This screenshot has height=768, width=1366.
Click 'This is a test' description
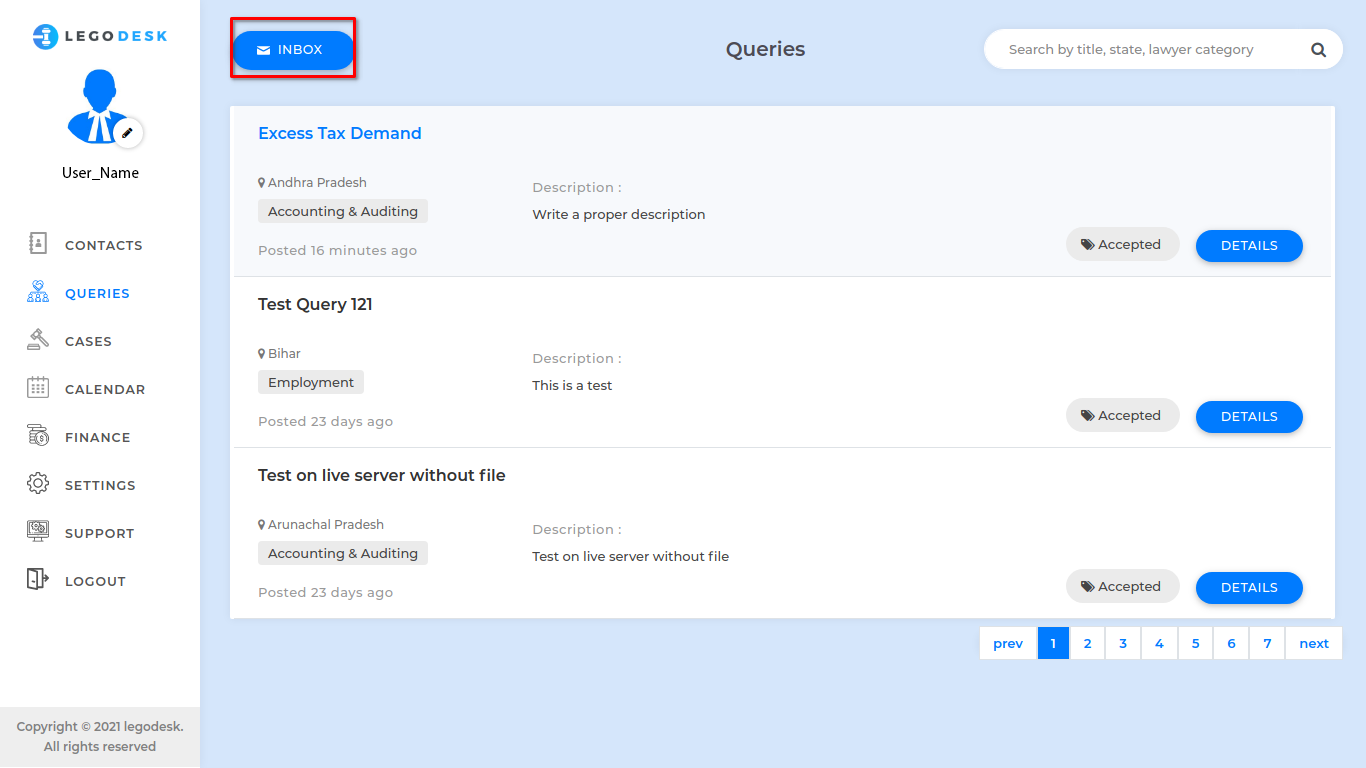(572, 385)
